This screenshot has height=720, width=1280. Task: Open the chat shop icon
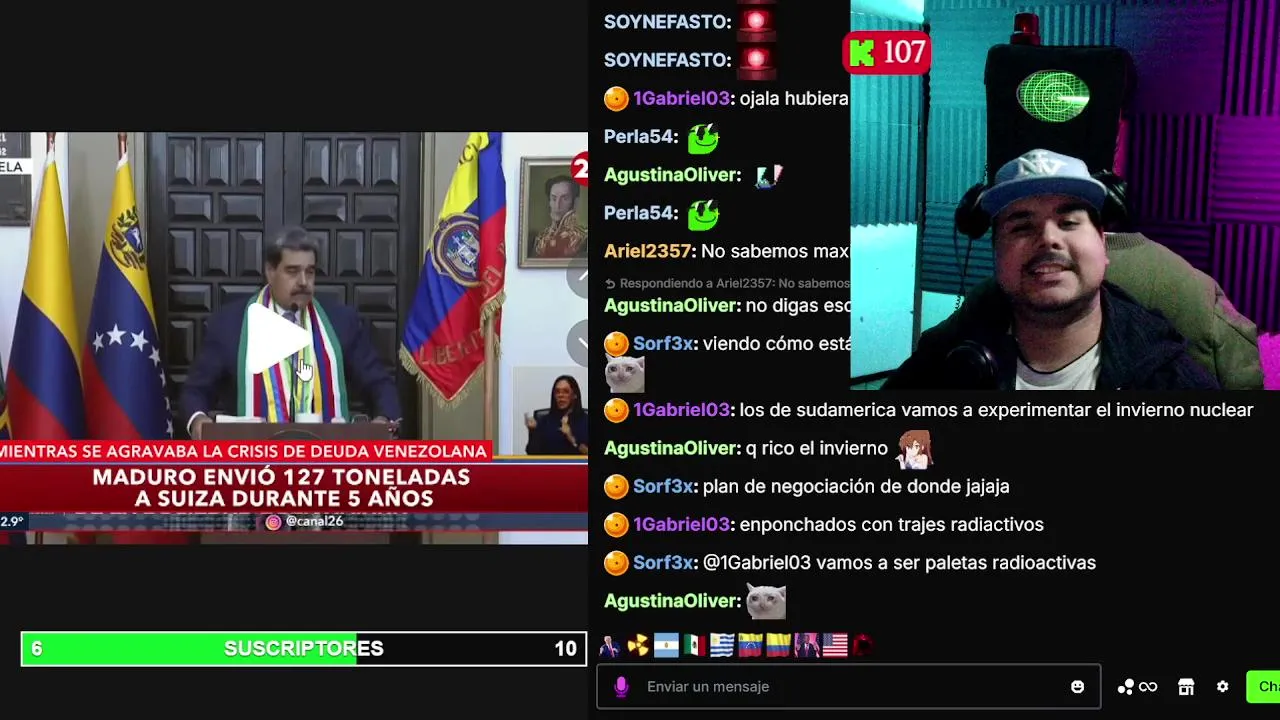[x=1186, y=686]
